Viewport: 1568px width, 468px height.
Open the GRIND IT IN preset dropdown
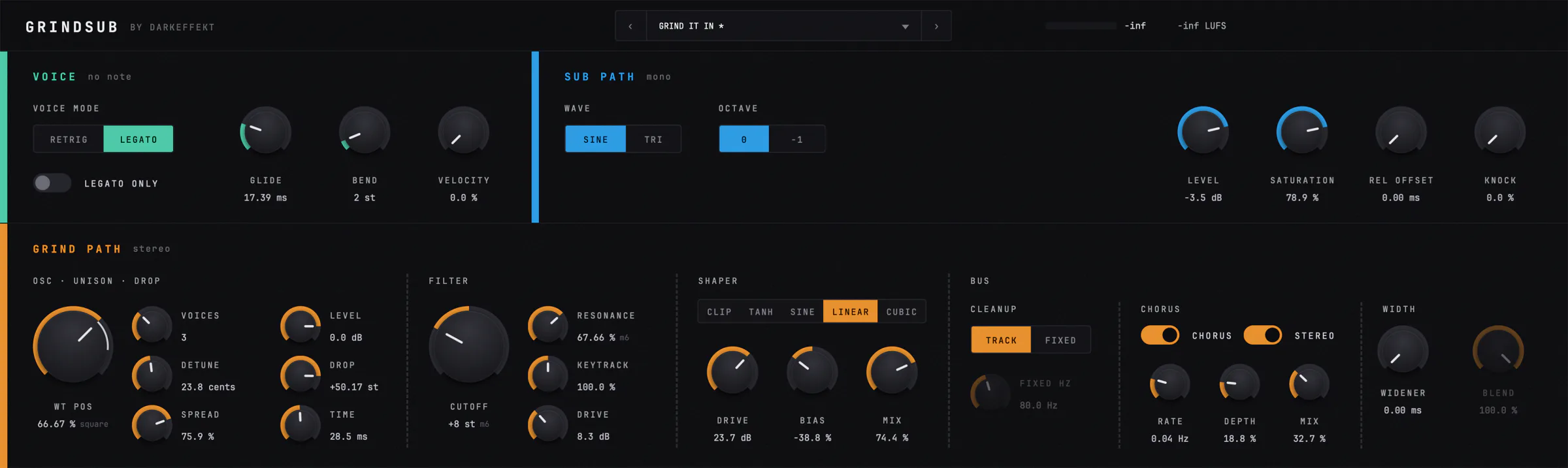(783, 26)
